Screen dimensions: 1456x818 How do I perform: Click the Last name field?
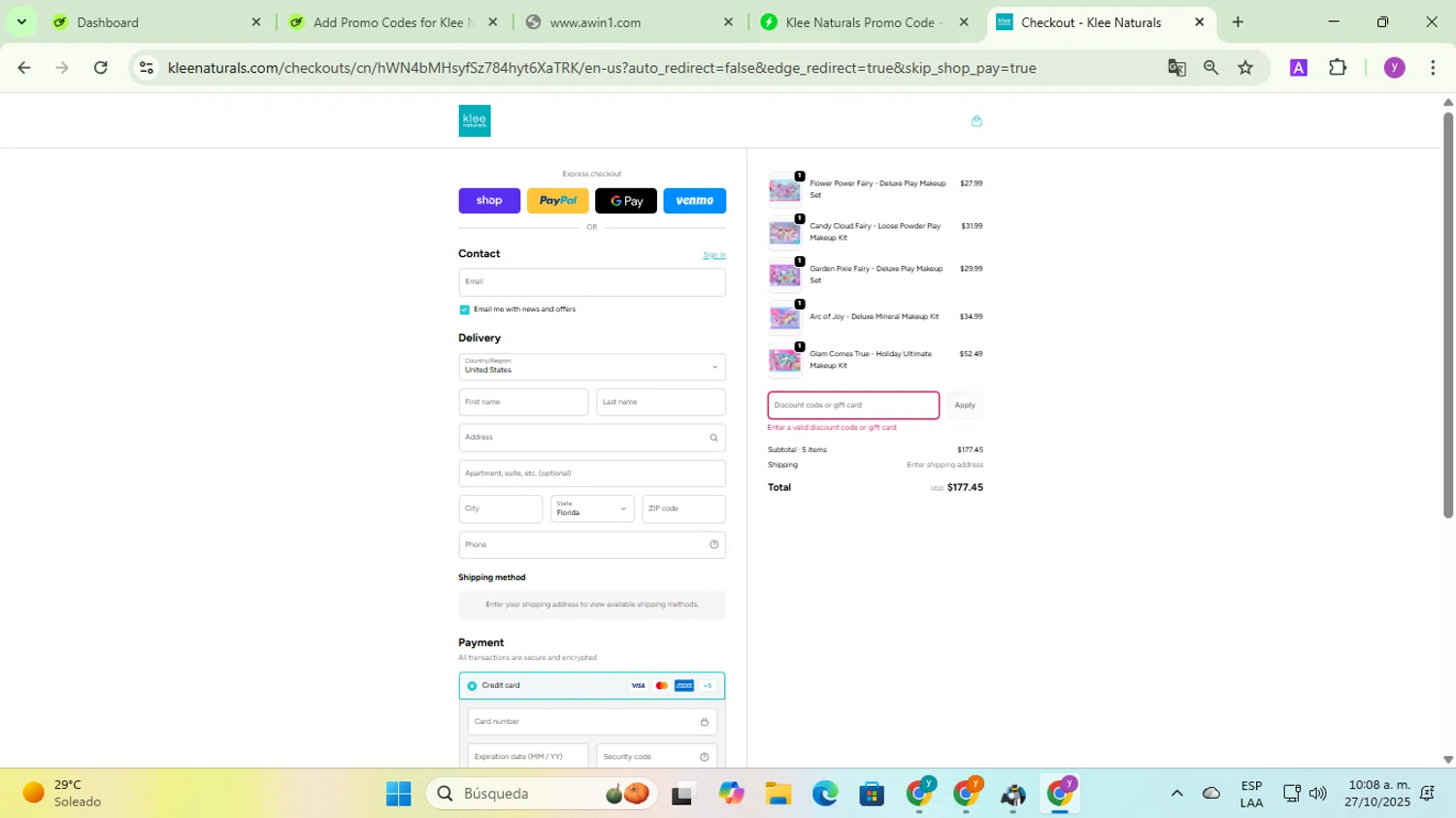point(661,402)
